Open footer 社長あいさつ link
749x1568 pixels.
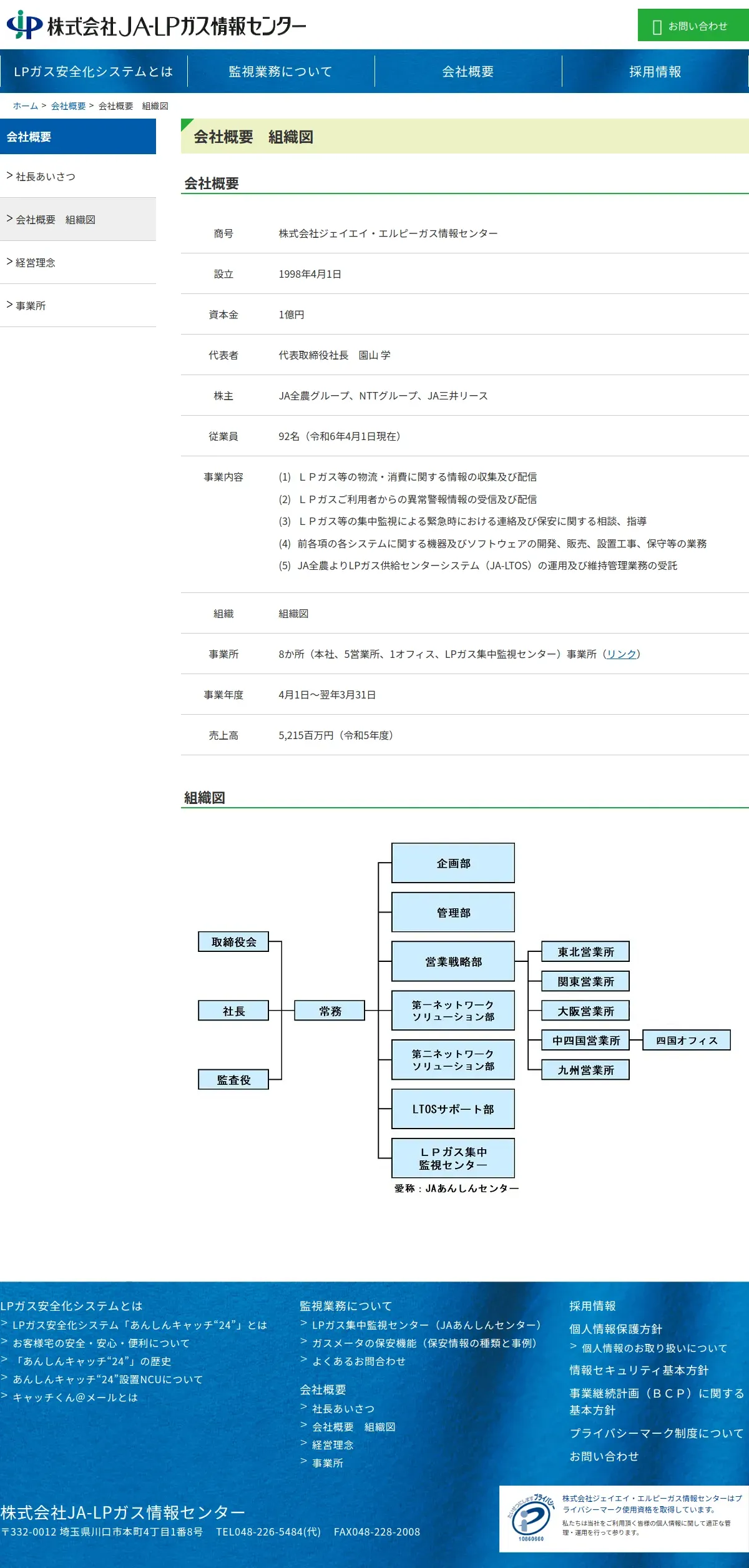tap(343, 1408)
